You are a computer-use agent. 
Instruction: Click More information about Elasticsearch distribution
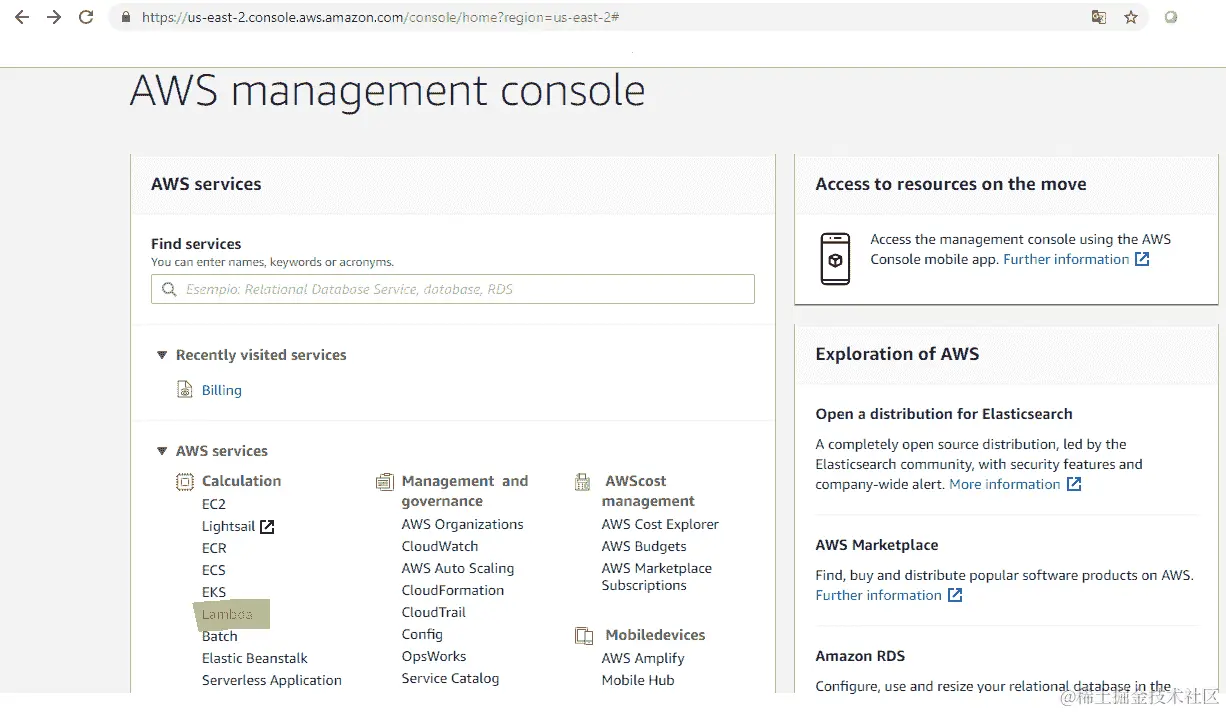1004,484
